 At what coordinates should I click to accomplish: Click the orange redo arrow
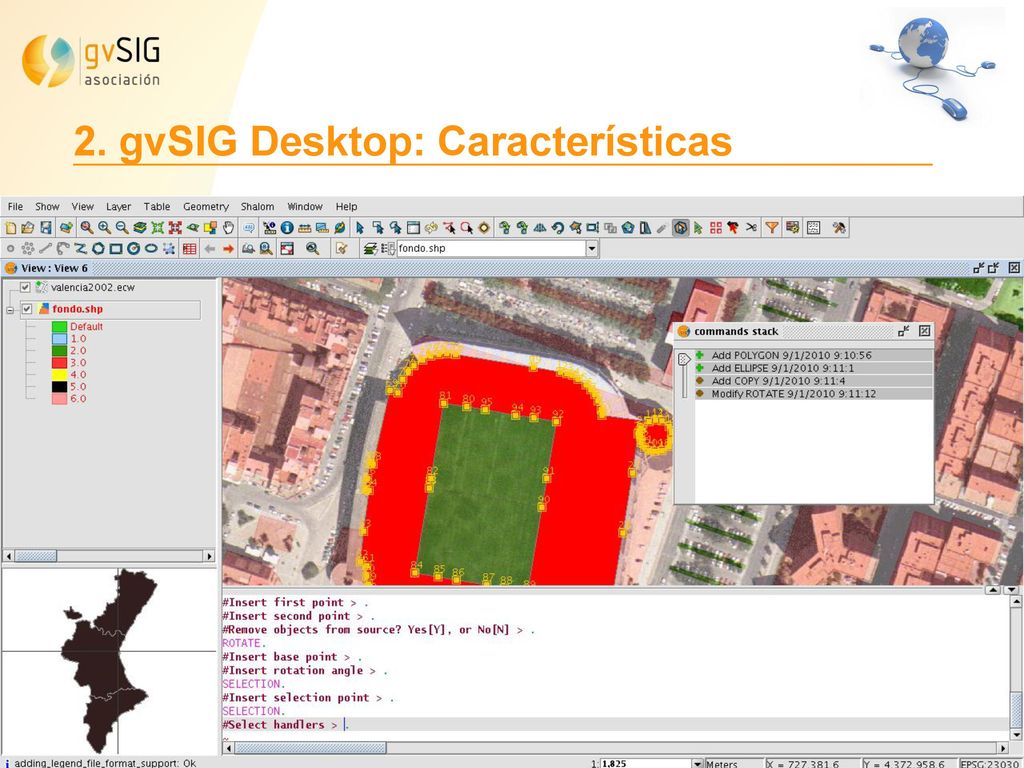228,248
